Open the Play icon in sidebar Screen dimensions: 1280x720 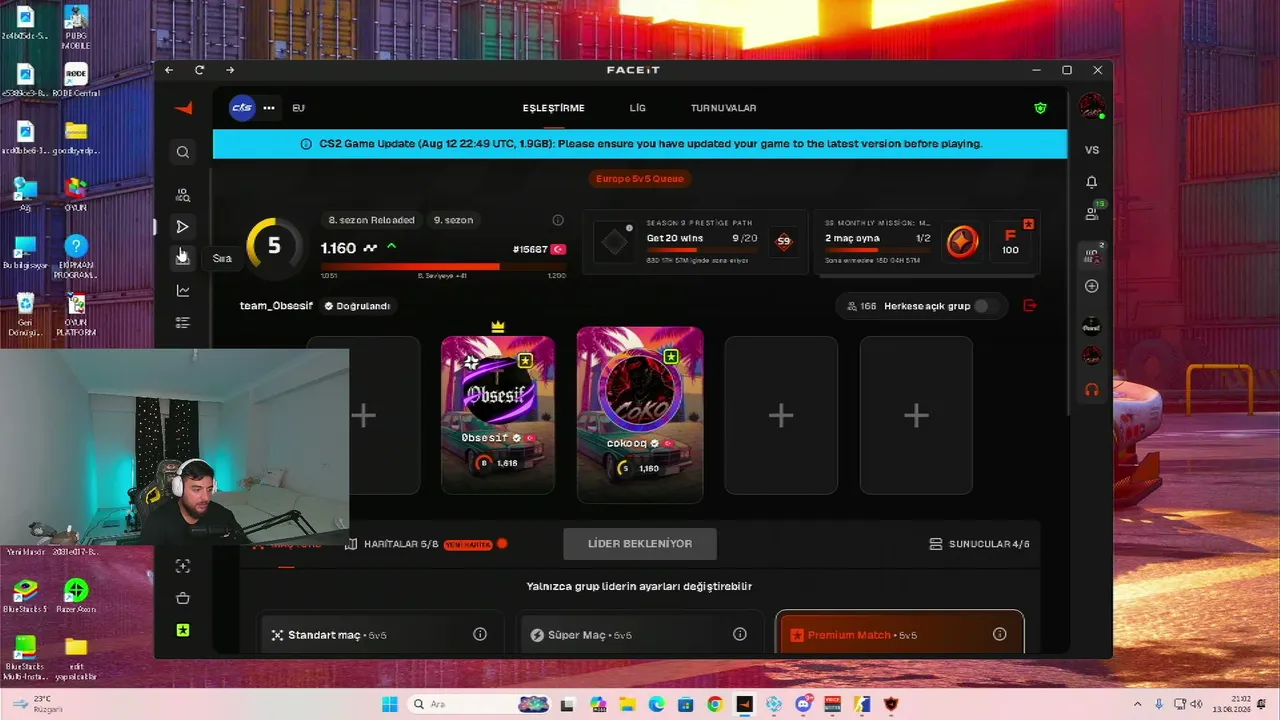pyautogui.click(x=183, y=227)
